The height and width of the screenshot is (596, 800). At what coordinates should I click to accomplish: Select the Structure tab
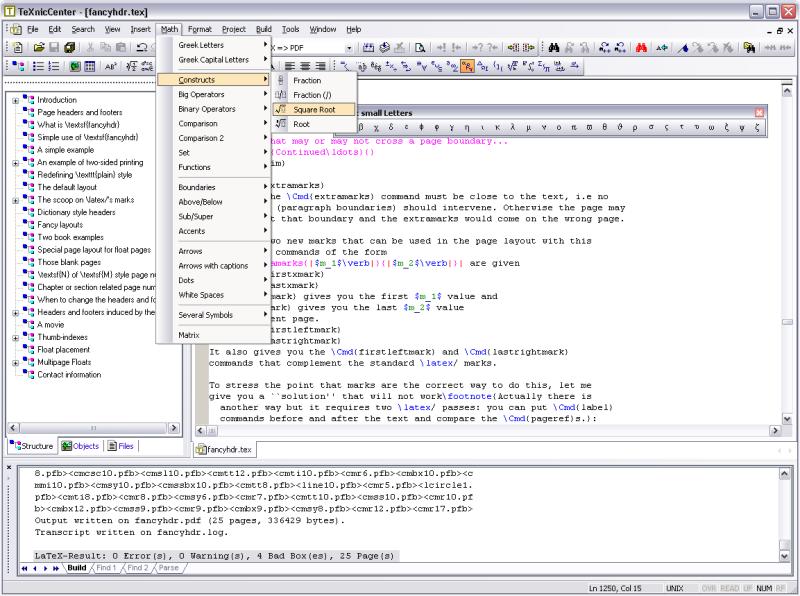(x=32, y=446)
